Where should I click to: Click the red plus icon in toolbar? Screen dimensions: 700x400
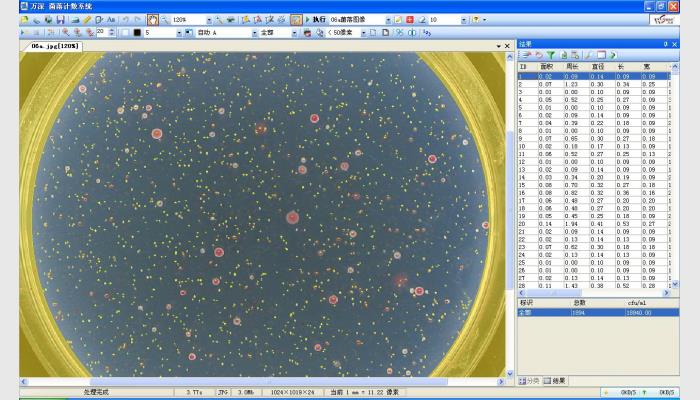410,19
